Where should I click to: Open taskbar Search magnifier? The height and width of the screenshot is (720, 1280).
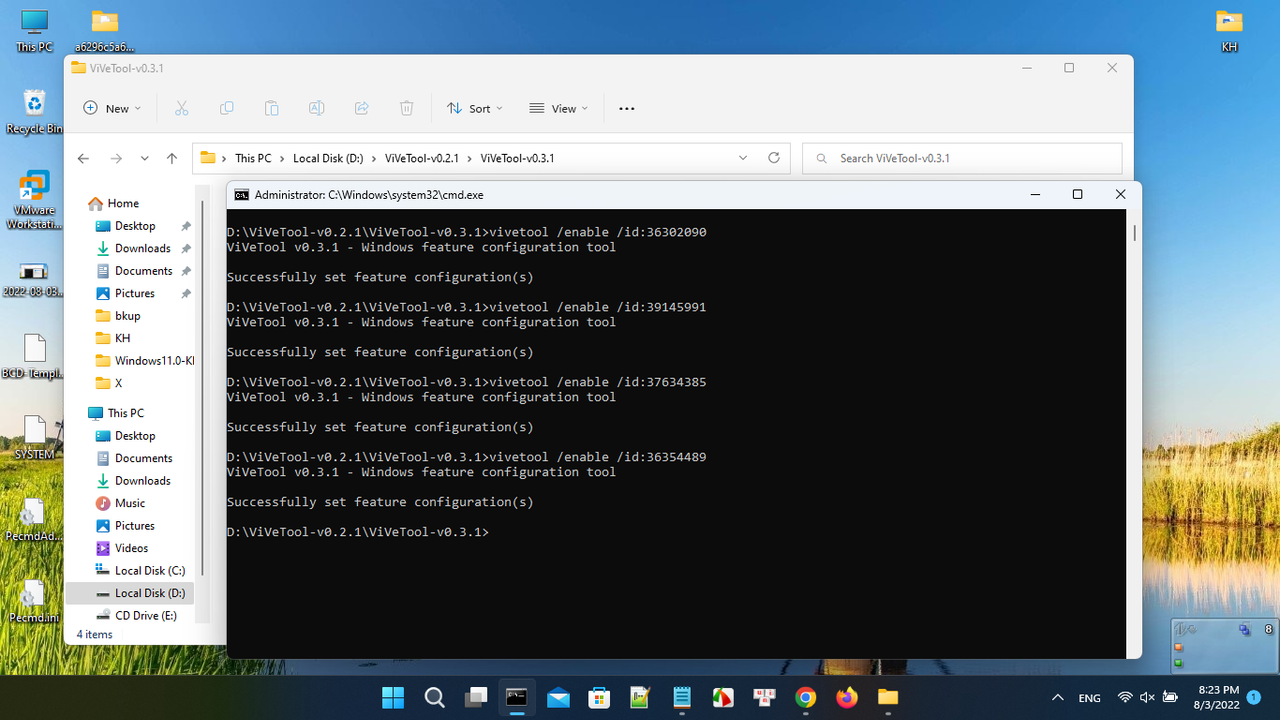[434, 697]
